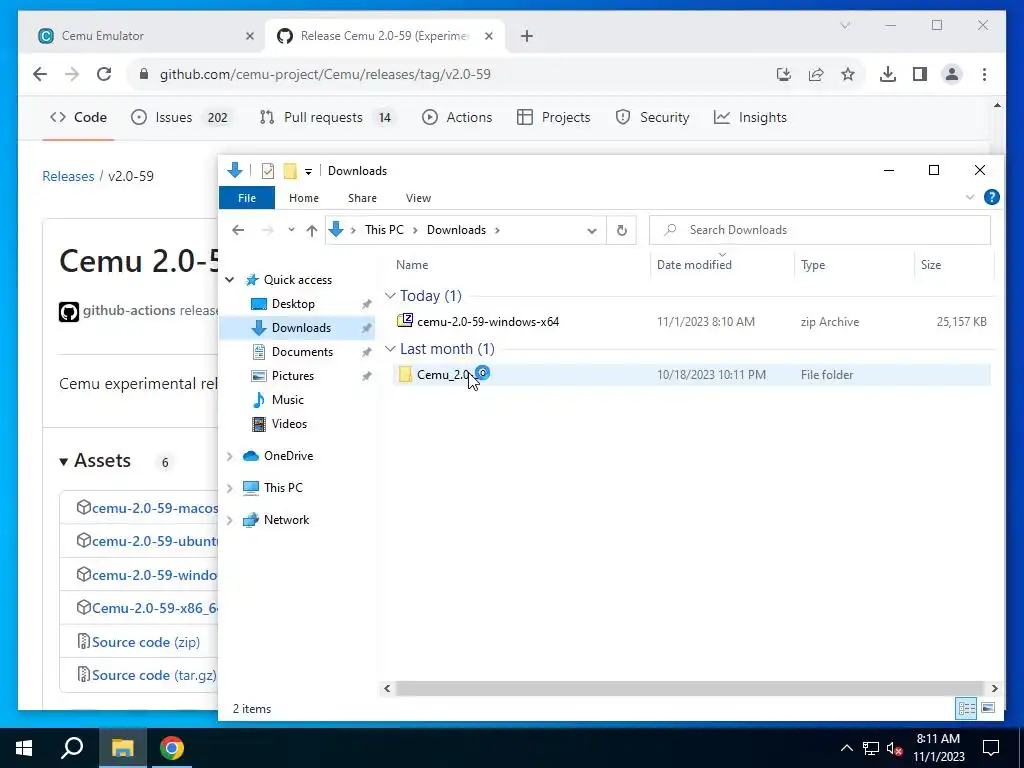
Task: Click the Chrome back arrow
Action: click(x=40, y=74)
